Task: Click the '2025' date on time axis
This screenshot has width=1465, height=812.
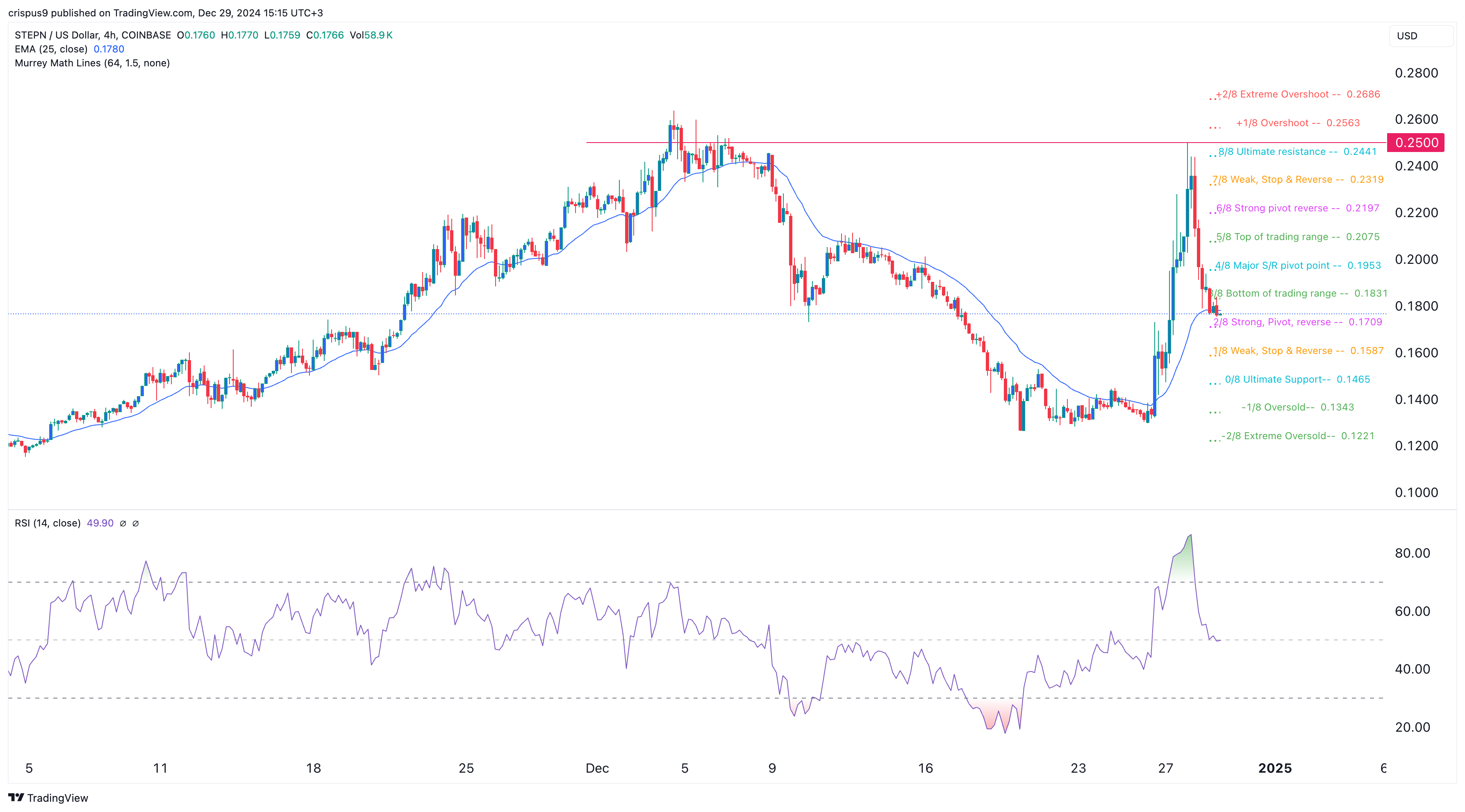Action: (x=1275, y=768)
